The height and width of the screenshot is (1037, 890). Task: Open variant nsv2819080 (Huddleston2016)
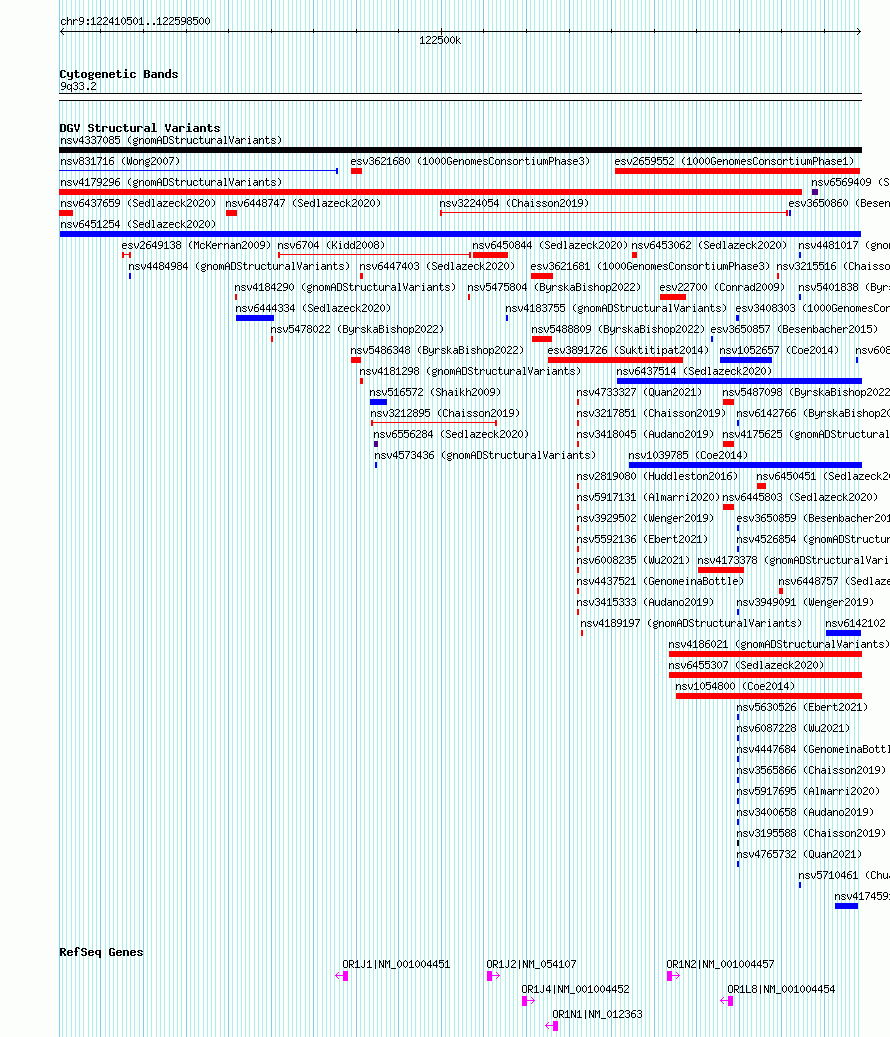click(657, 476)
